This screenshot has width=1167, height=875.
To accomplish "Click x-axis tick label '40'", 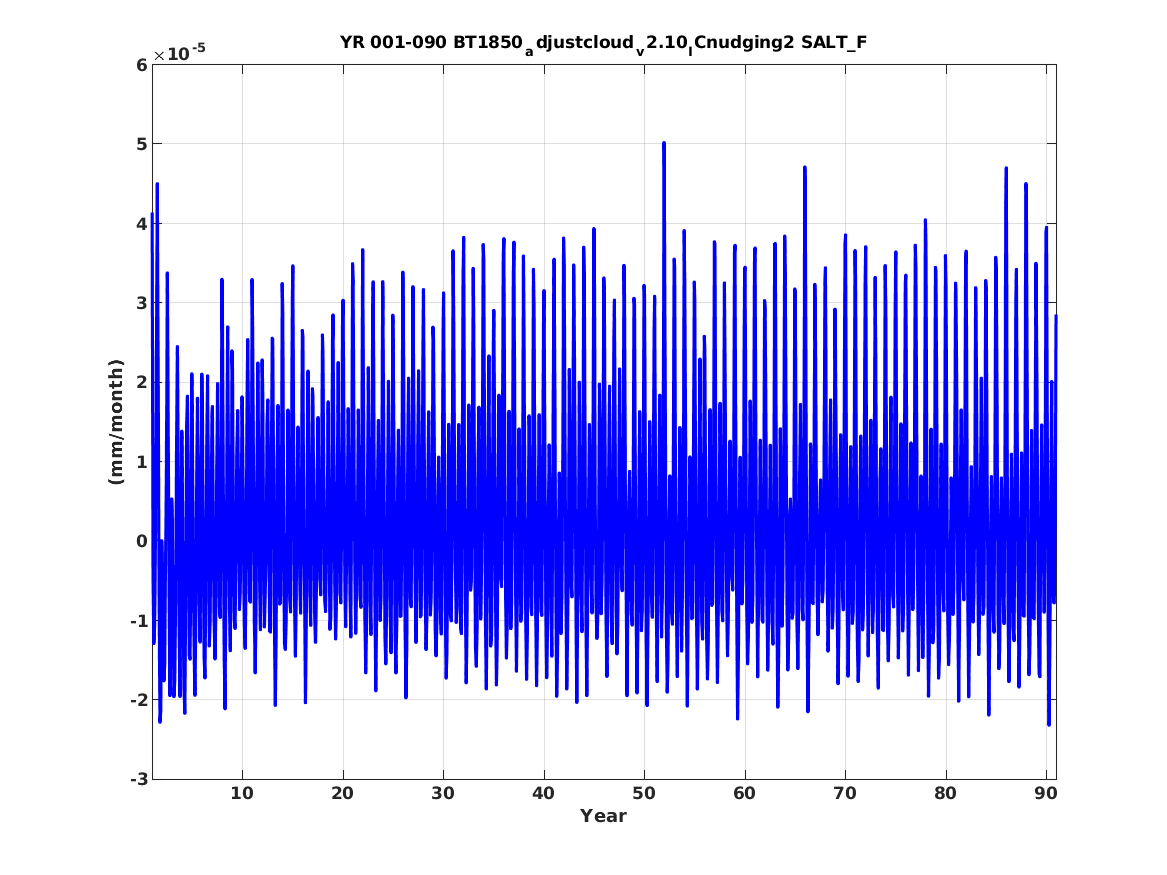I will (x=543, y=793).
